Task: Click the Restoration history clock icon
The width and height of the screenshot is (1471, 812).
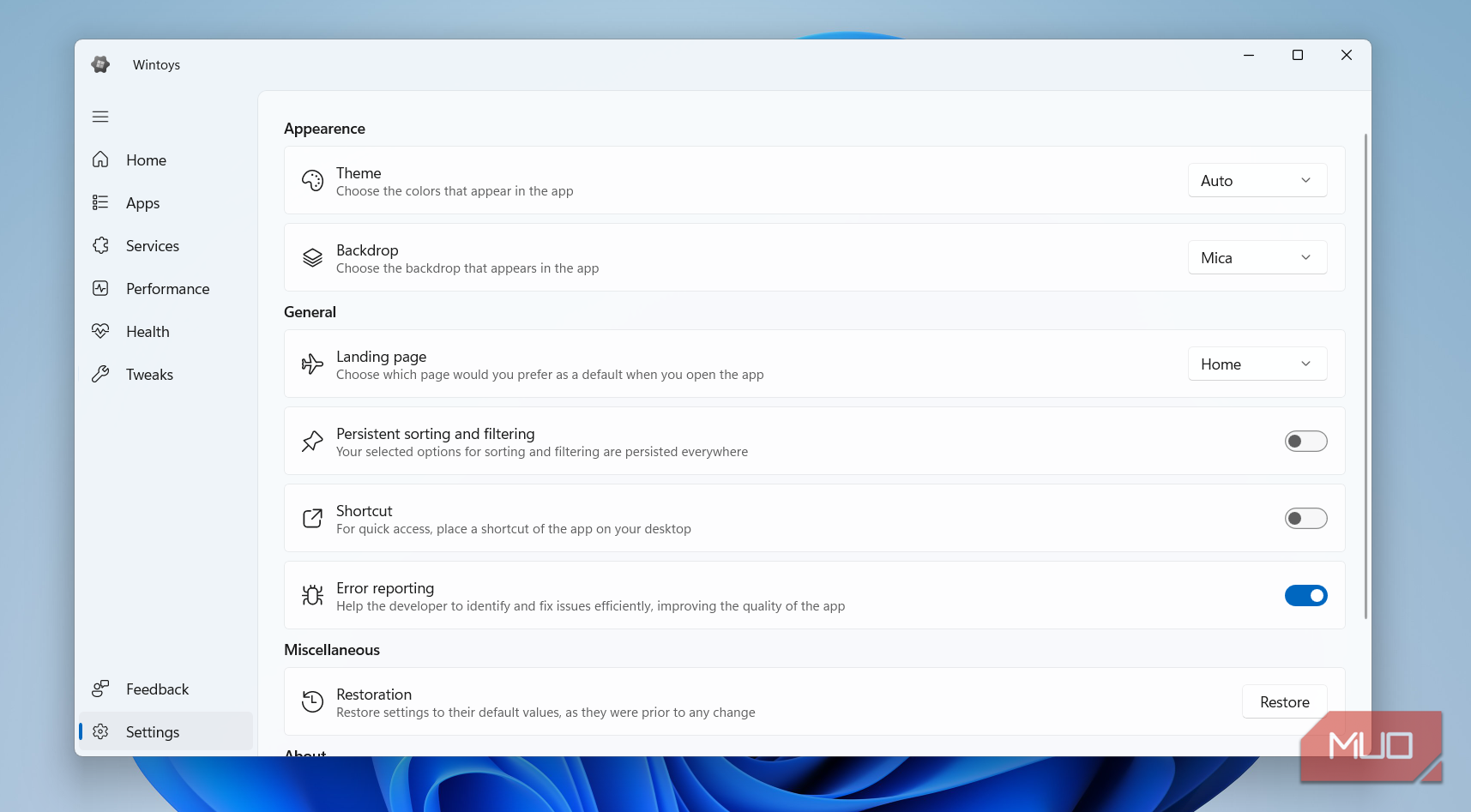Action: pyautogui.click(x=312, y=701)
